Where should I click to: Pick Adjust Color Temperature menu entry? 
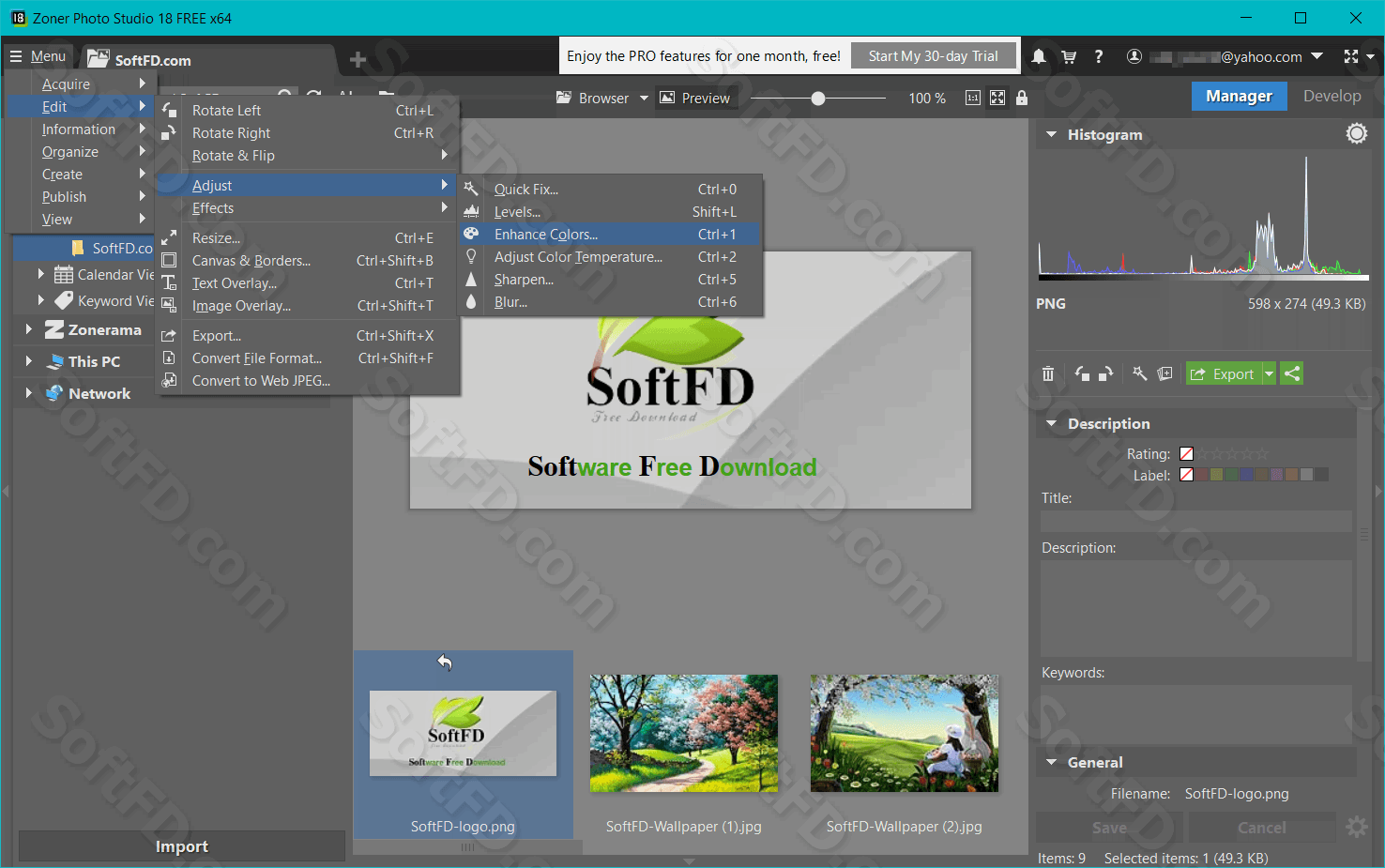coord(610,257)
